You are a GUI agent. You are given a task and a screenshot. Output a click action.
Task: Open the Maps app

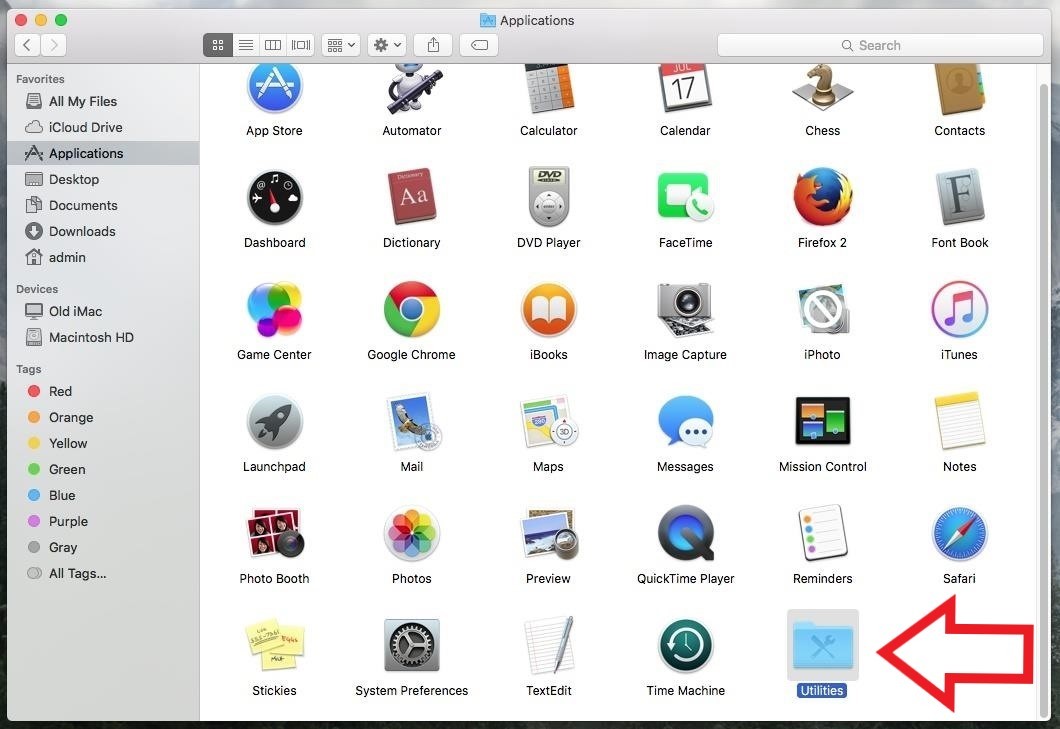coord(549,422)
